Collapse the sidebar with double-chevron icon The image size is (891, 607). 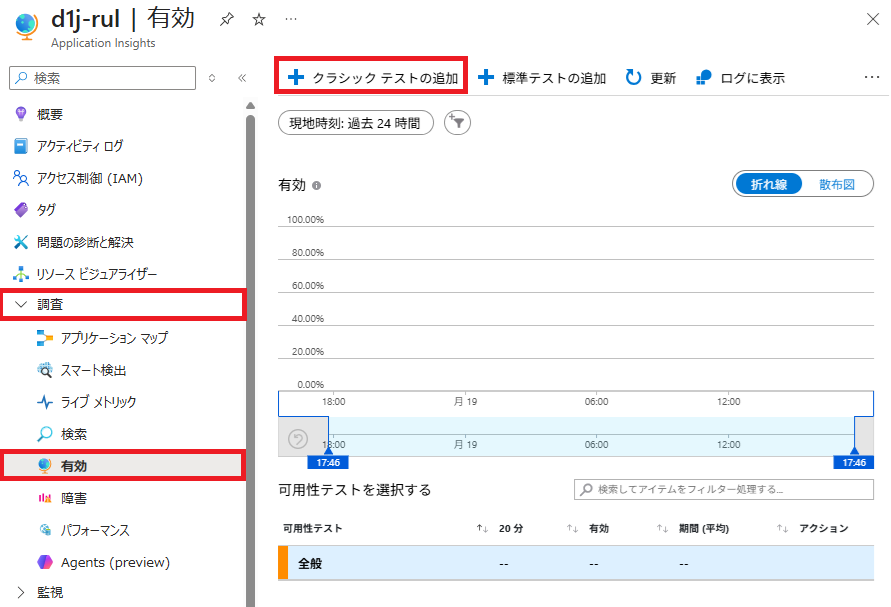click(x=242, y=77)
